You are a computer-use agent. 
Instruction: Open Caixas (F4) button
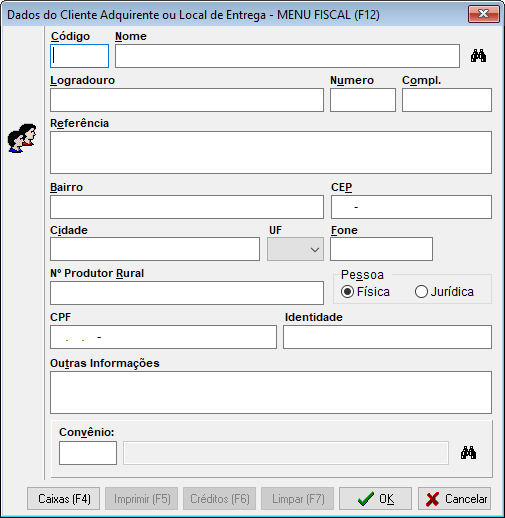coord(63,499)
